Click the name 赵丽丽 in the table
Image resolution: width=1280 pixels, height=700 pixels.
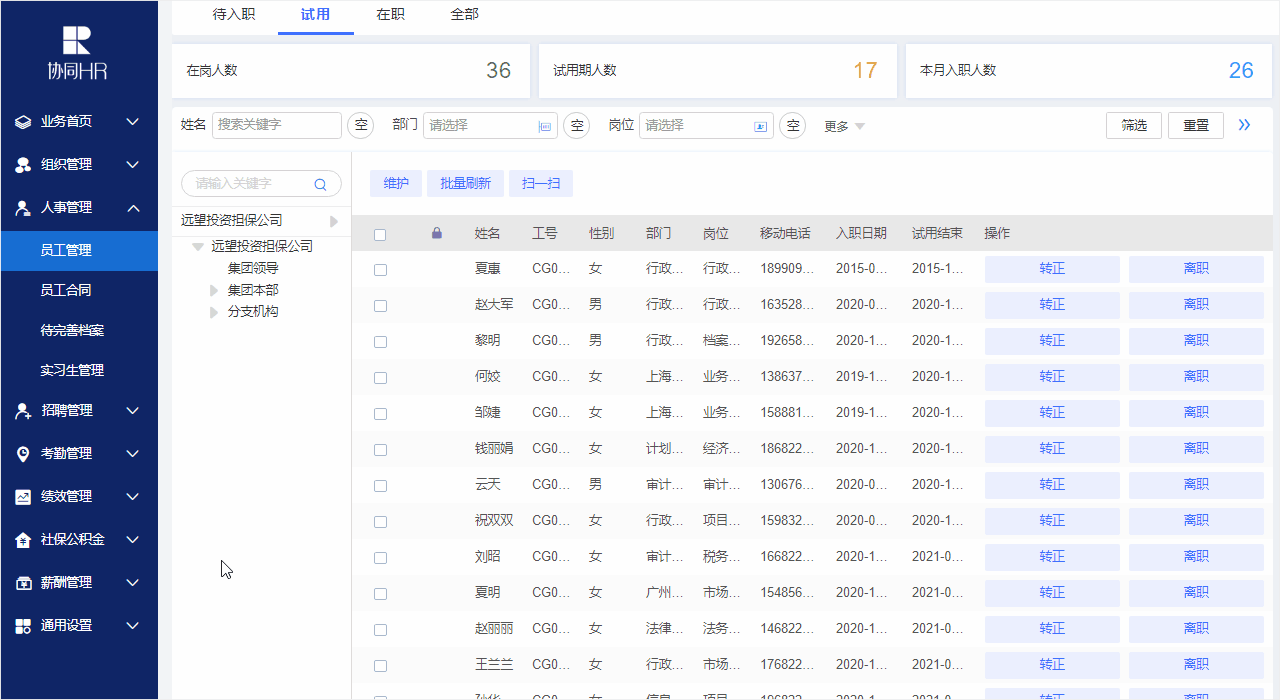click(494, 629)
